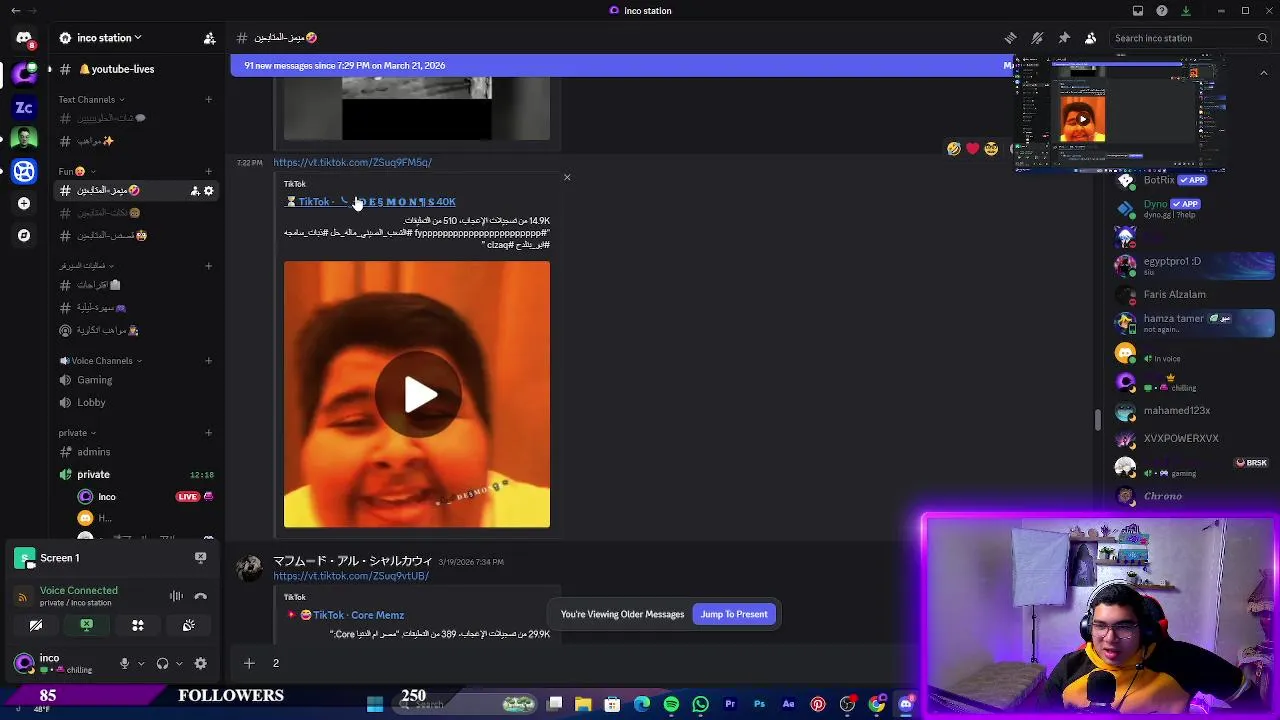The width and height of the screenshot is (1280, 720).
Task: Stop streaming Screen 1
Action: click(200, 558)
